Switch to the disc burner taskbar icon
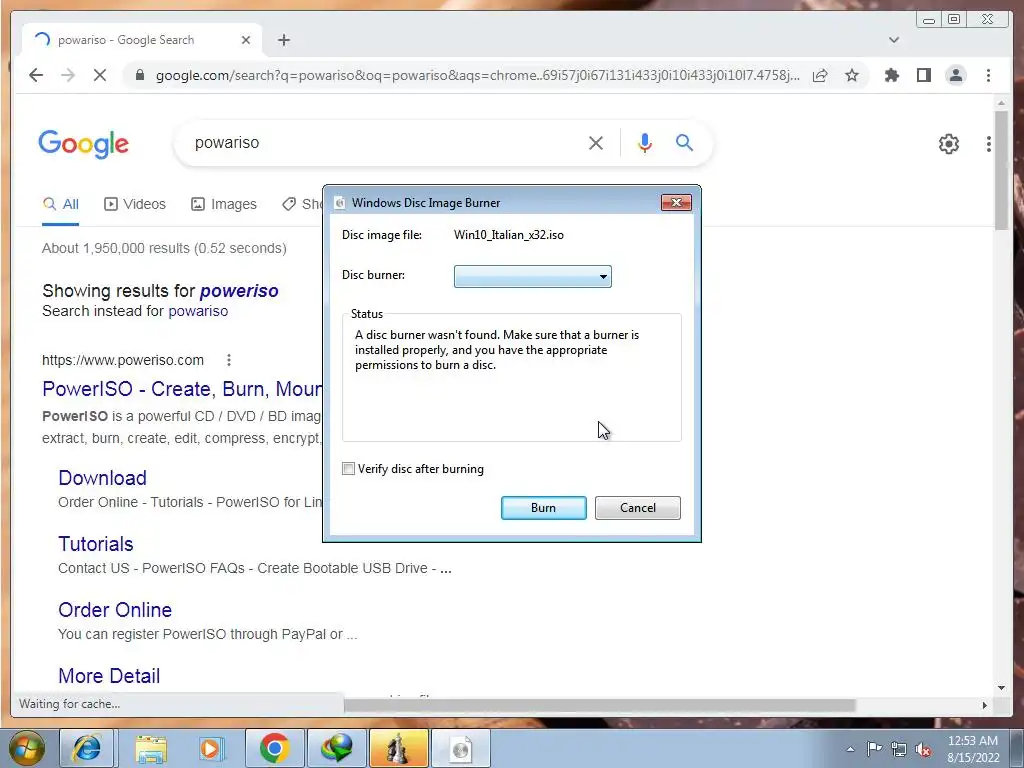This screenshot has height=768, width=1024. click(460, 748)
